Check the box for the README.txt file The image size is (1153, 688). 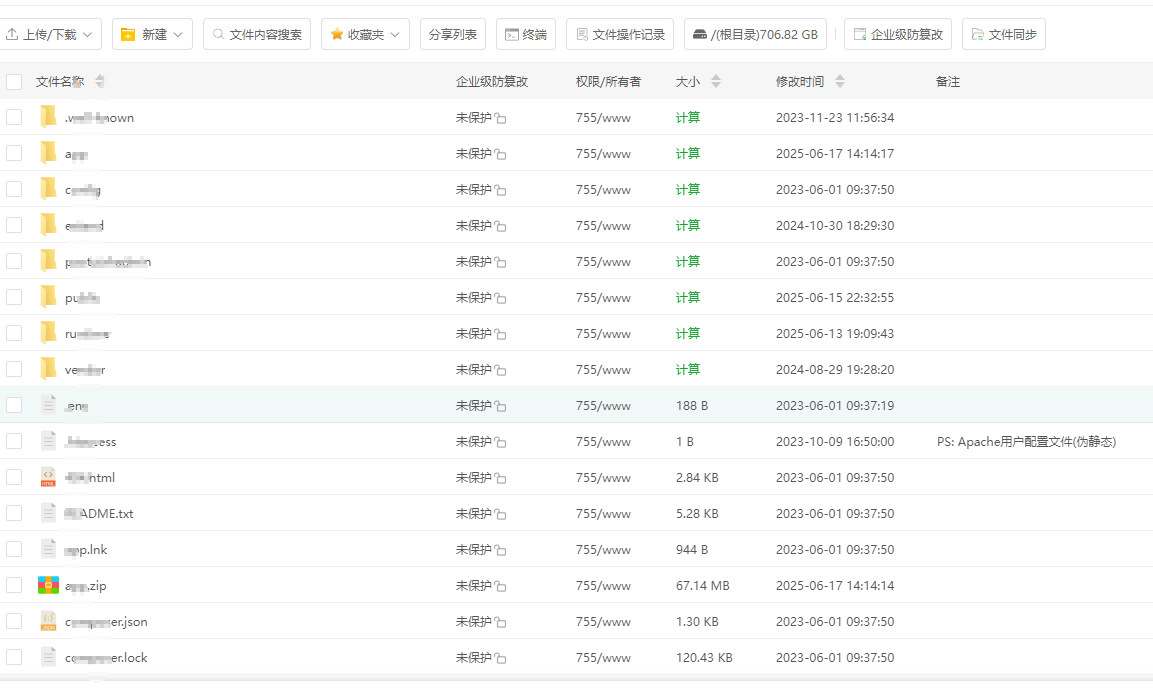pos(14,513)
